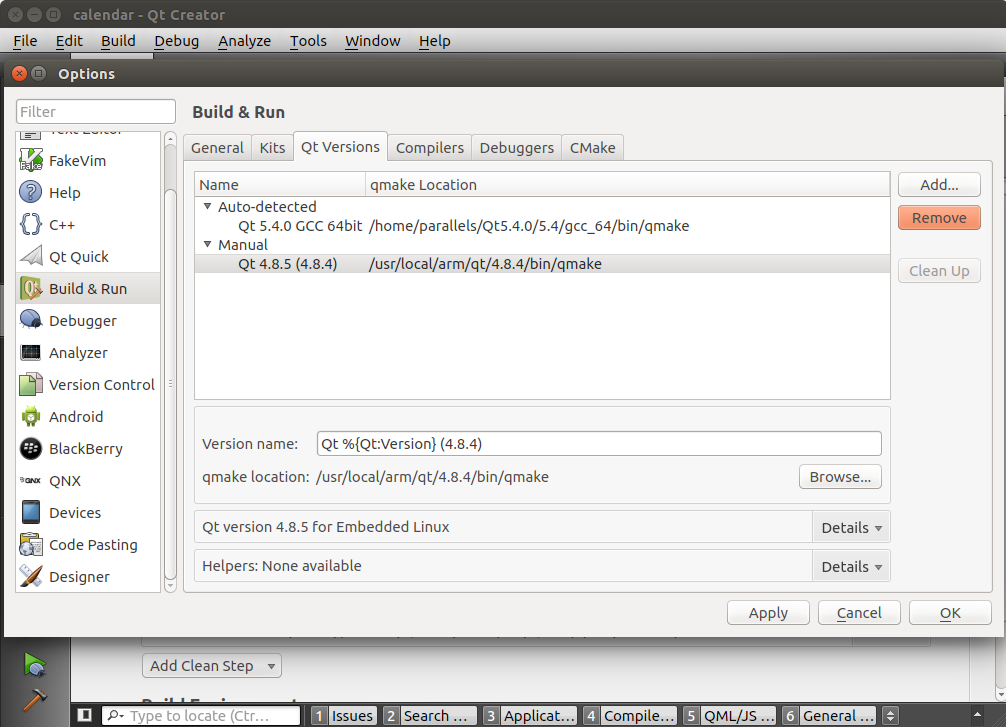Click the locator magnifier icon

115,715
